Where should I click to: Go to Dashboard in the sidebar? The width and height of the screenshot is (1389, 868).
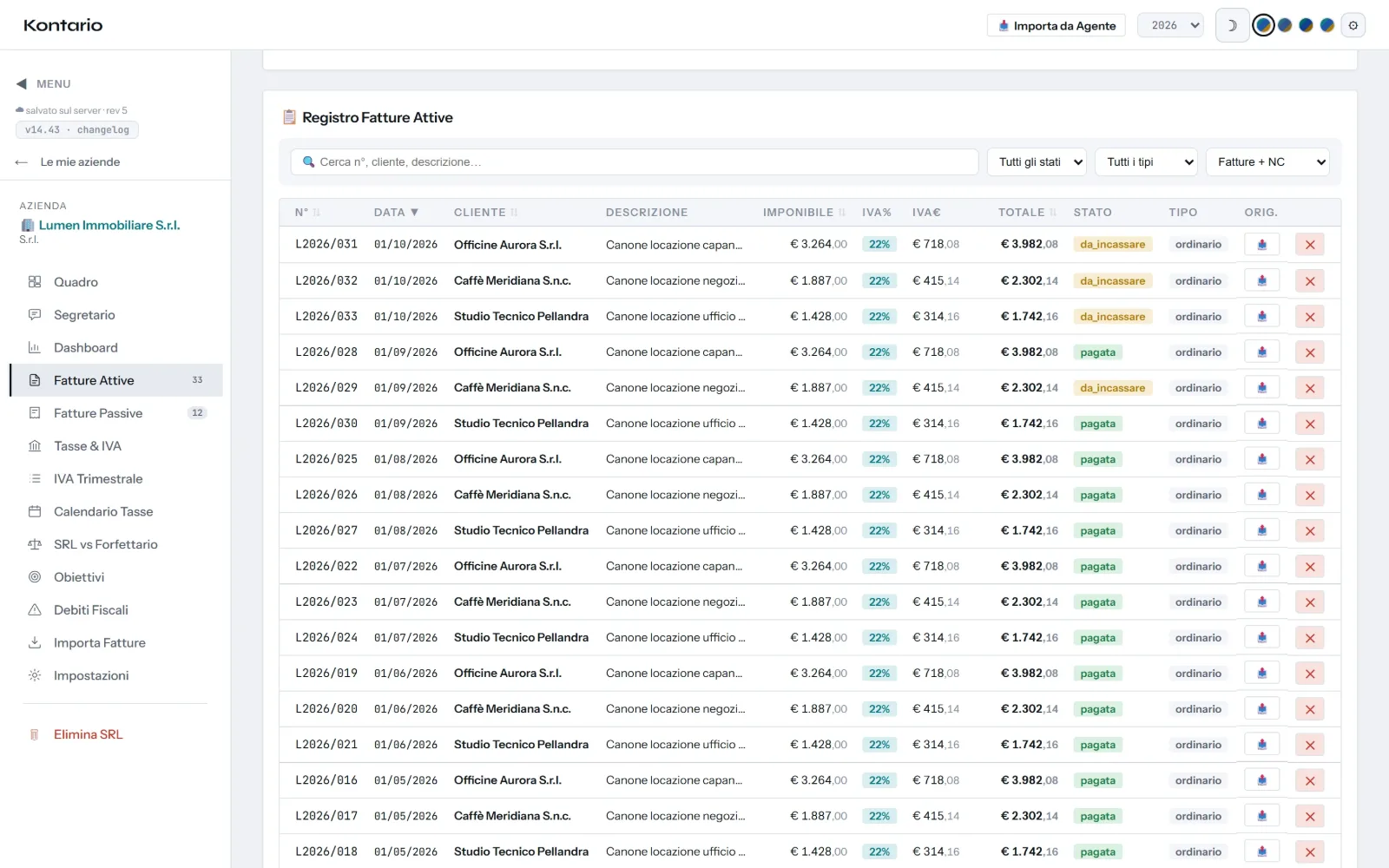tap(115, 348)
